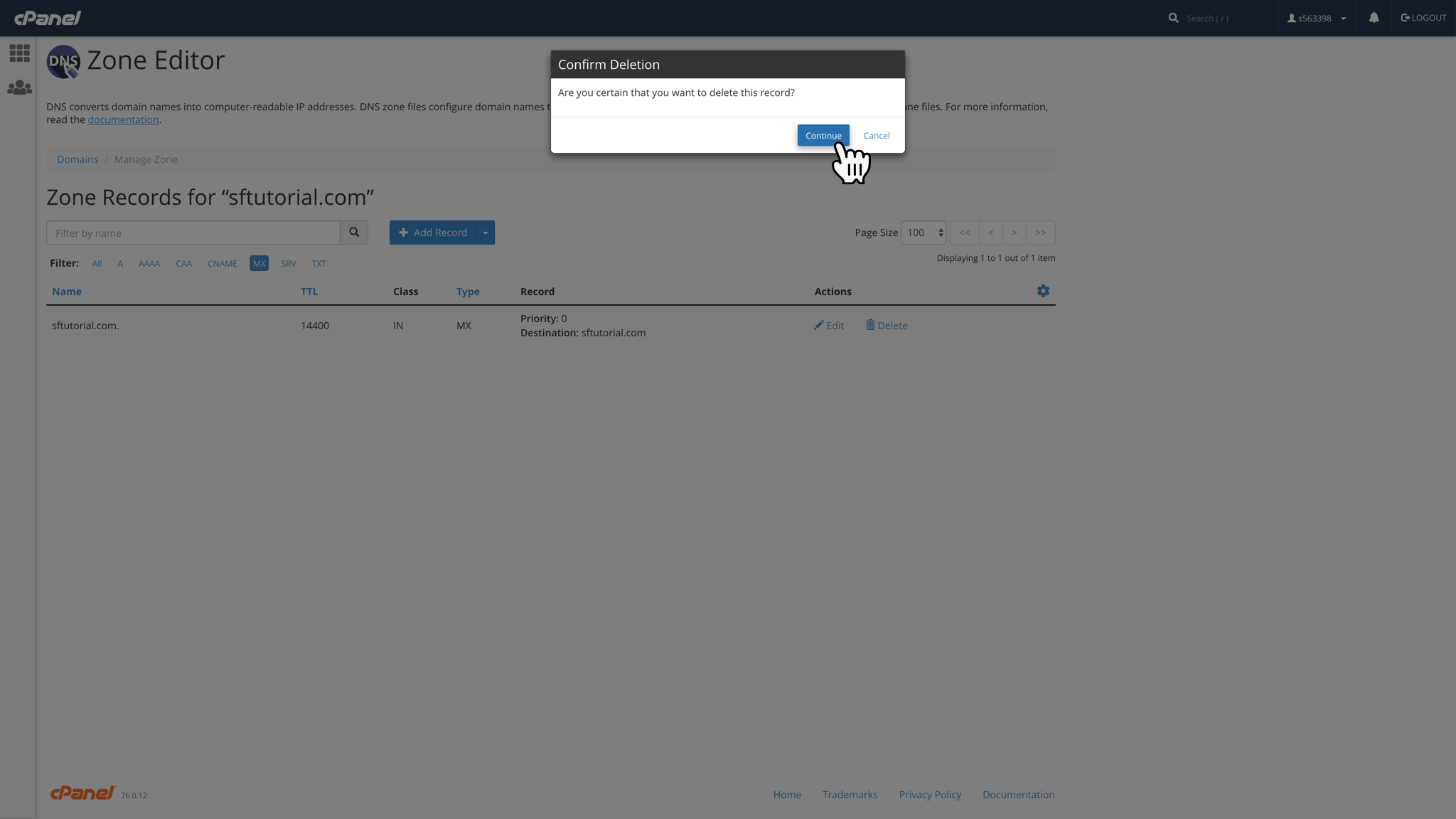Click the filter search magnifier button

click(354, 232)
